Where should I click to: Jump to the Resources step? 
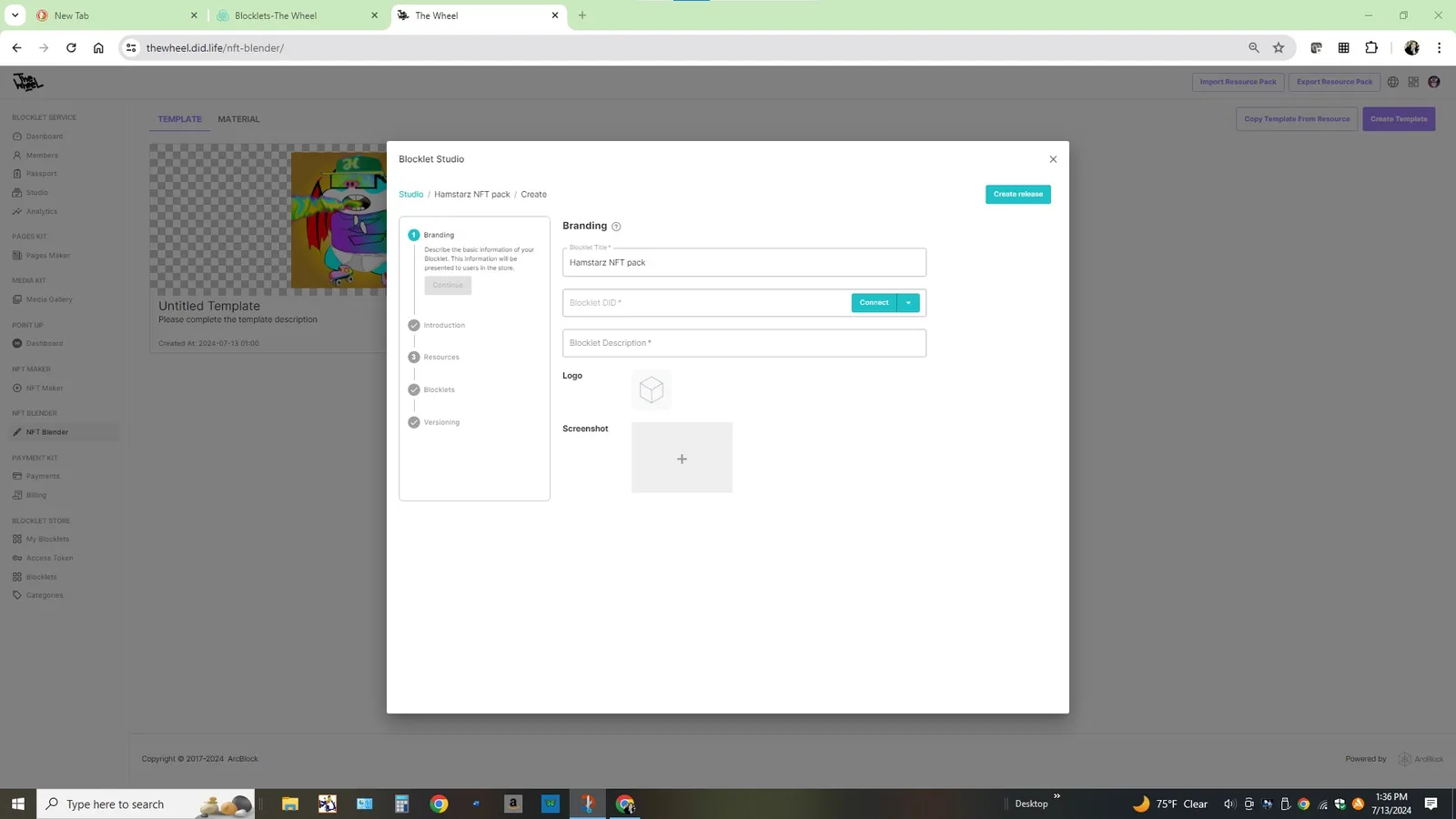point(434,357)
